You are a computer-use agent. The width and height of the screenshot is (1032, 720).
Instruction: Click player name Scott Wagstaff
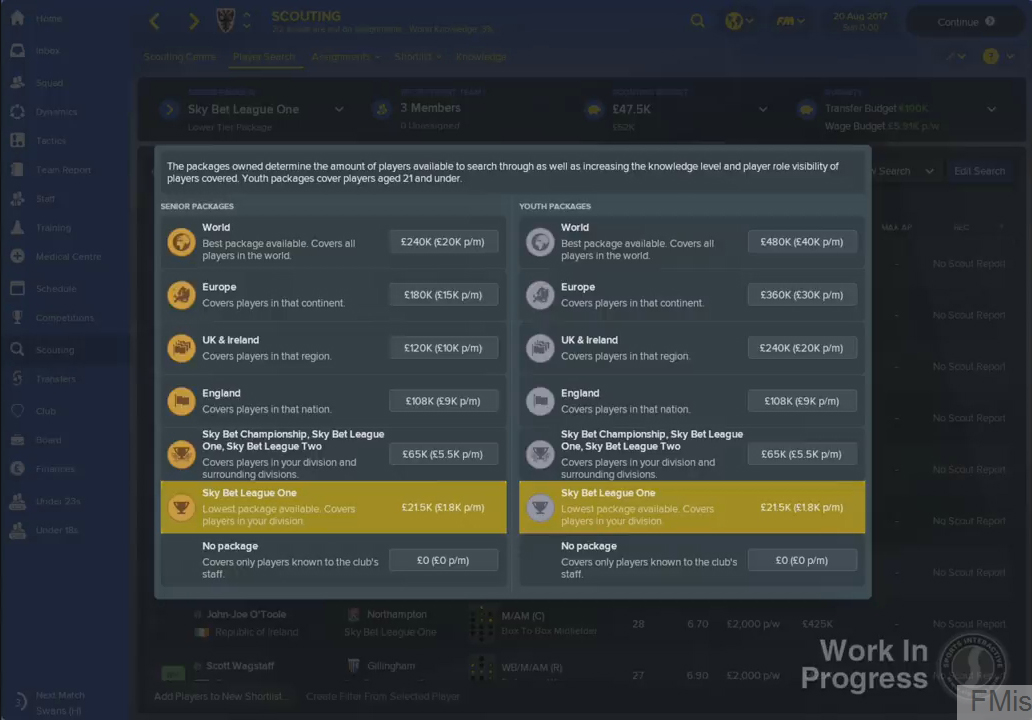[x=240, y=665]
